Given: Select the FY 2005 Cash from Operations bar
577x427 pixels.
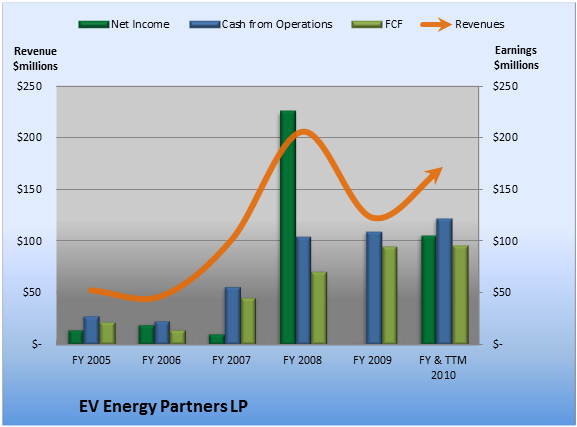Looking at the screenshot, I should pyautogui.click(x=92, y=330).
